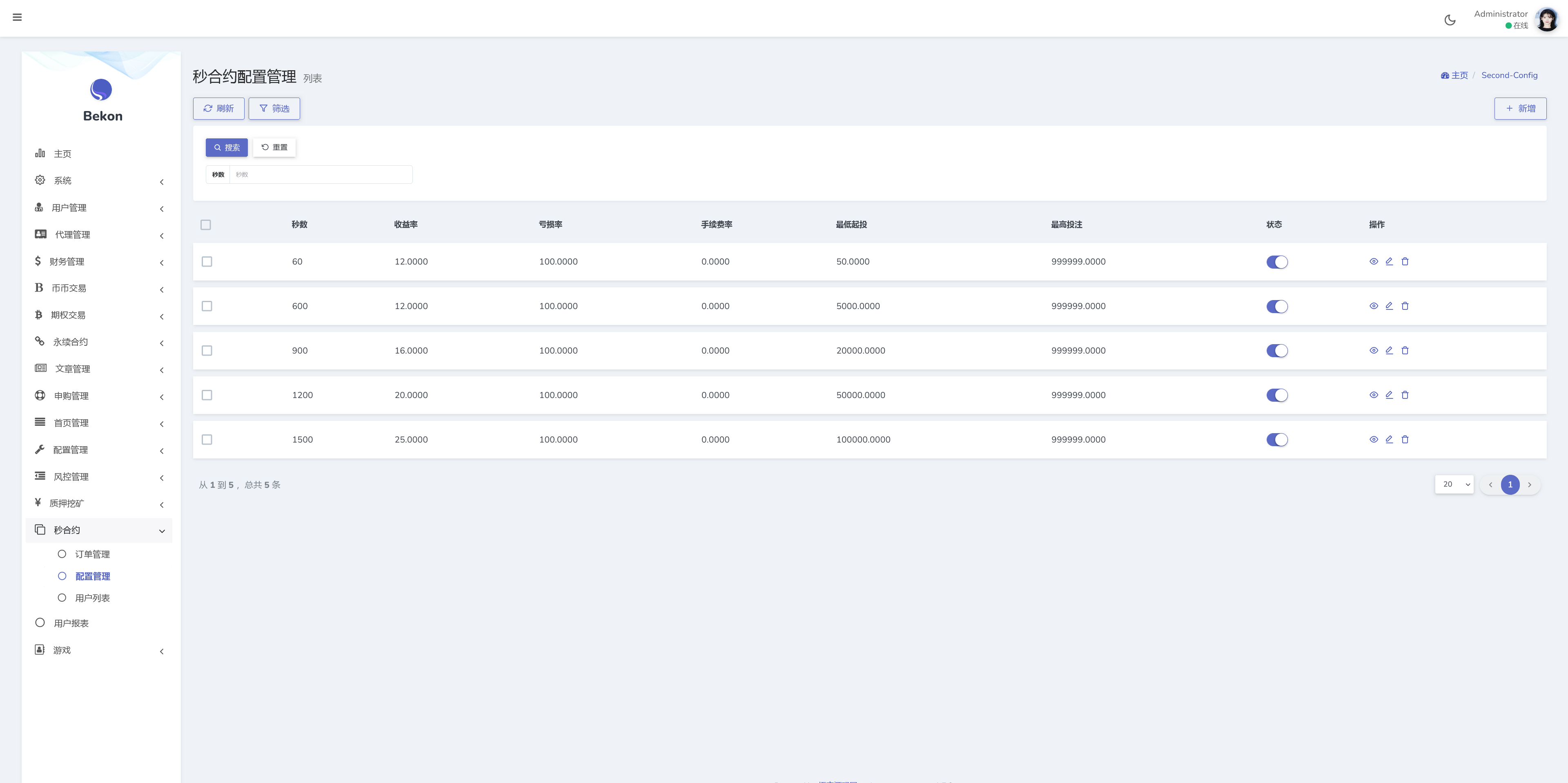Open 订单管理 under 秒合约

click(92, 554)
